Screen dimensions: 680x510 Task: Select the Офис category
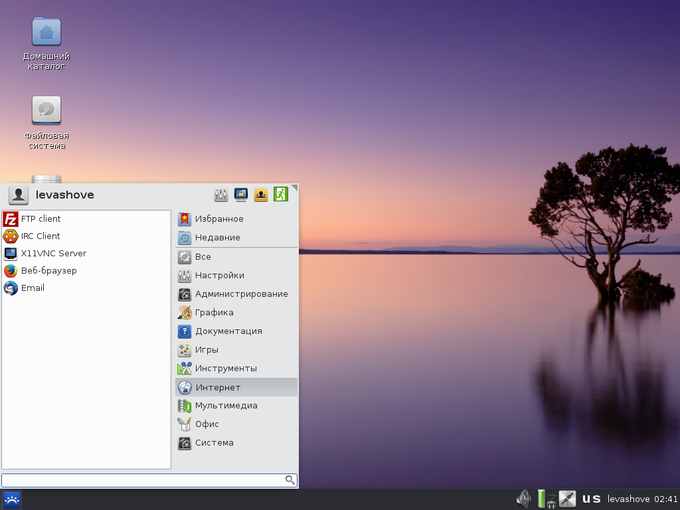236,424
